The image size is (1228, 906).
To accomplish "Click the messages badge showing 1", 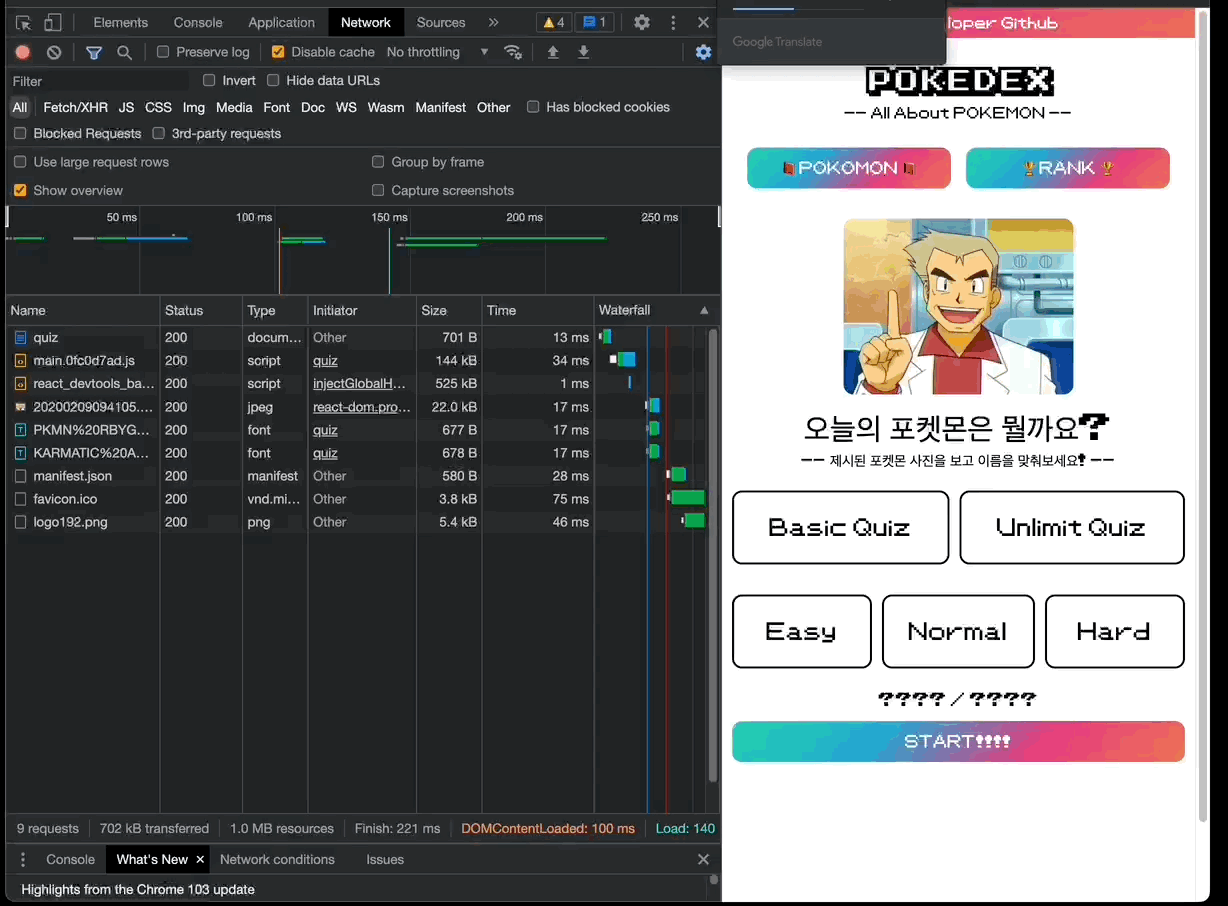I will 595,22.
